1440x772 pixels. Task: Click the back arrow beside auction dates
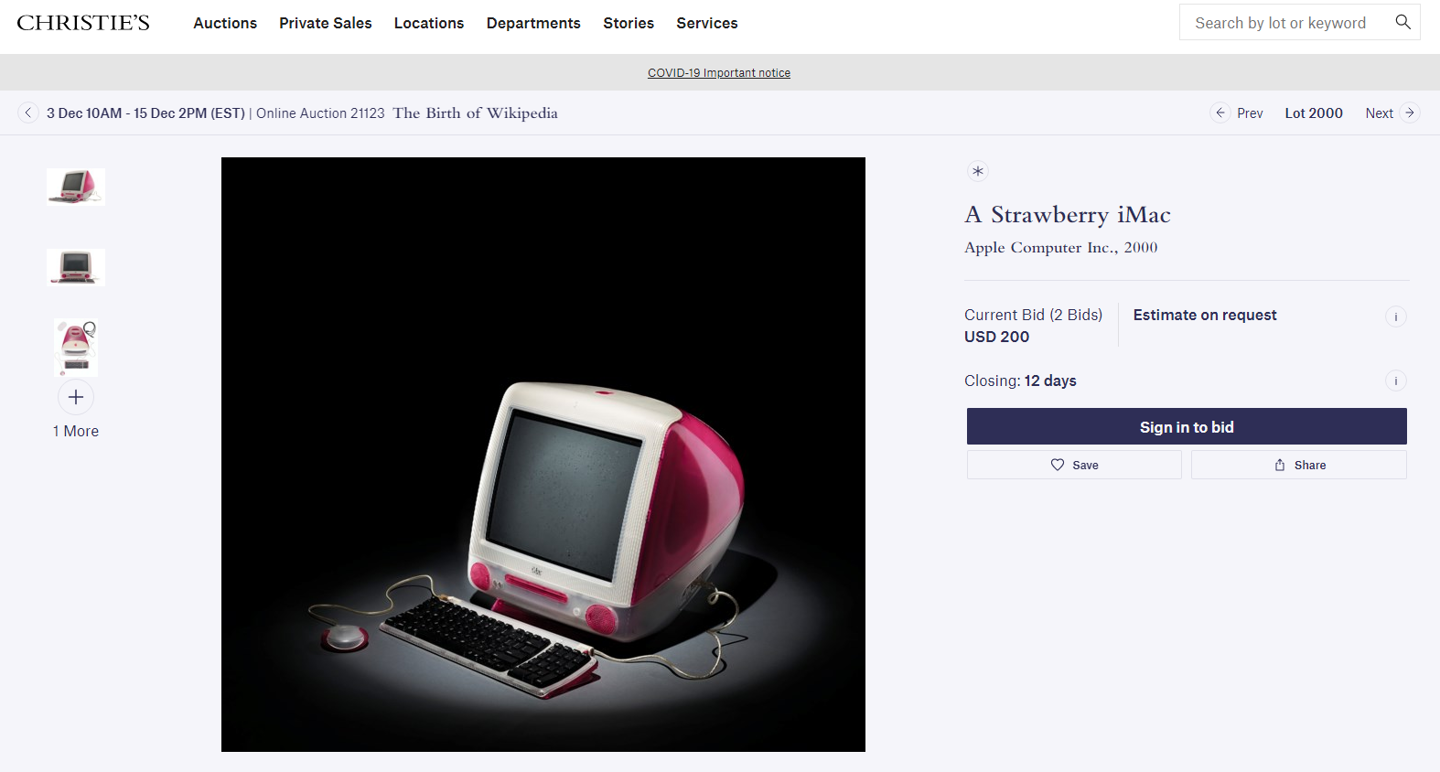click(28, 113)
